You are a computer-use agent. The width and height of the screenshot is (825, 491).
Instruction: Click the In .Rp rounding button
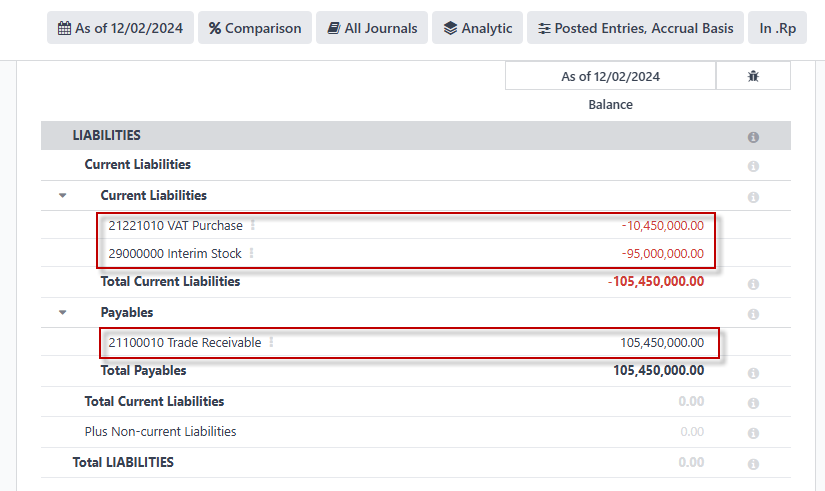coord(777,28)
